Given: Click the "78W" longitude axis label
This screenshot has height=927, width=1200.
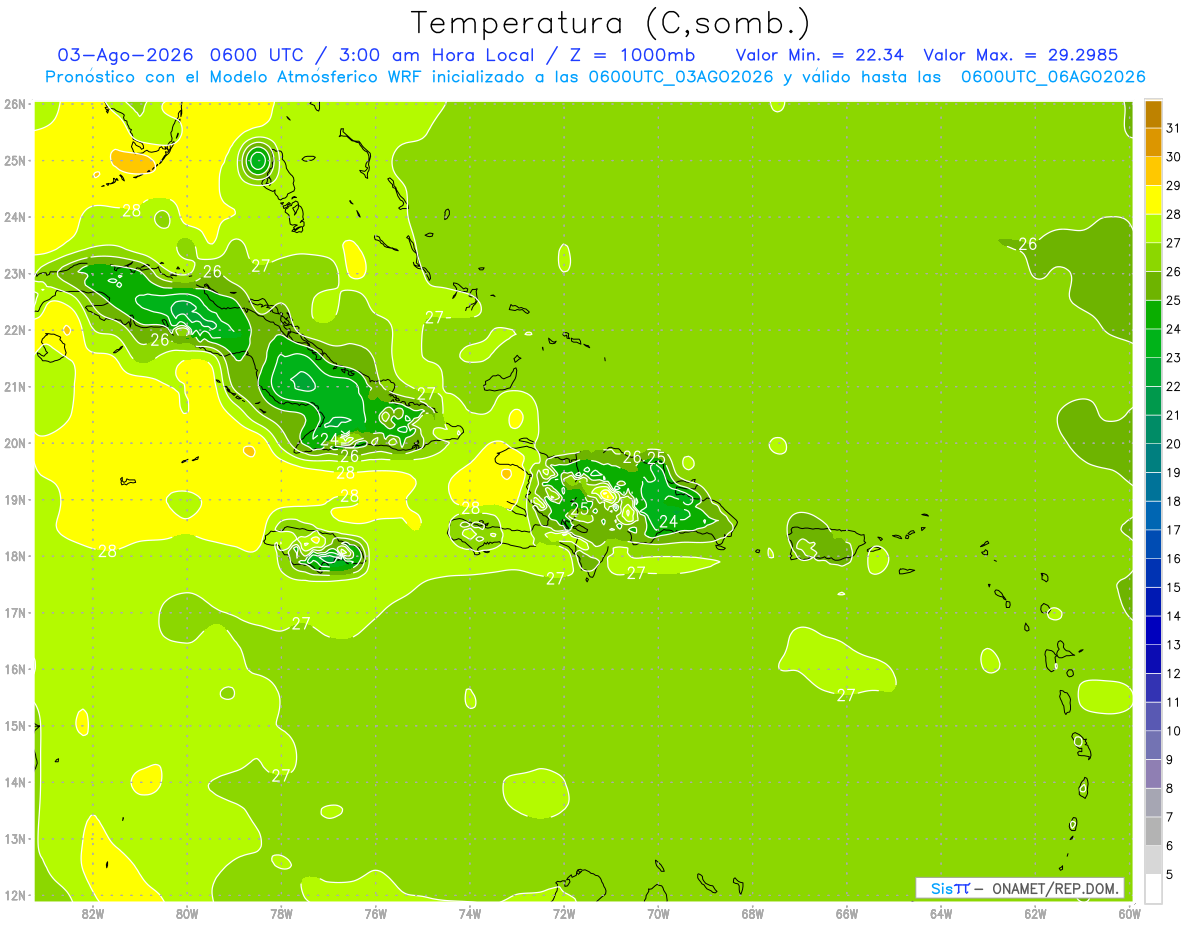Looking at the screenshot, I should click(281, 913).
